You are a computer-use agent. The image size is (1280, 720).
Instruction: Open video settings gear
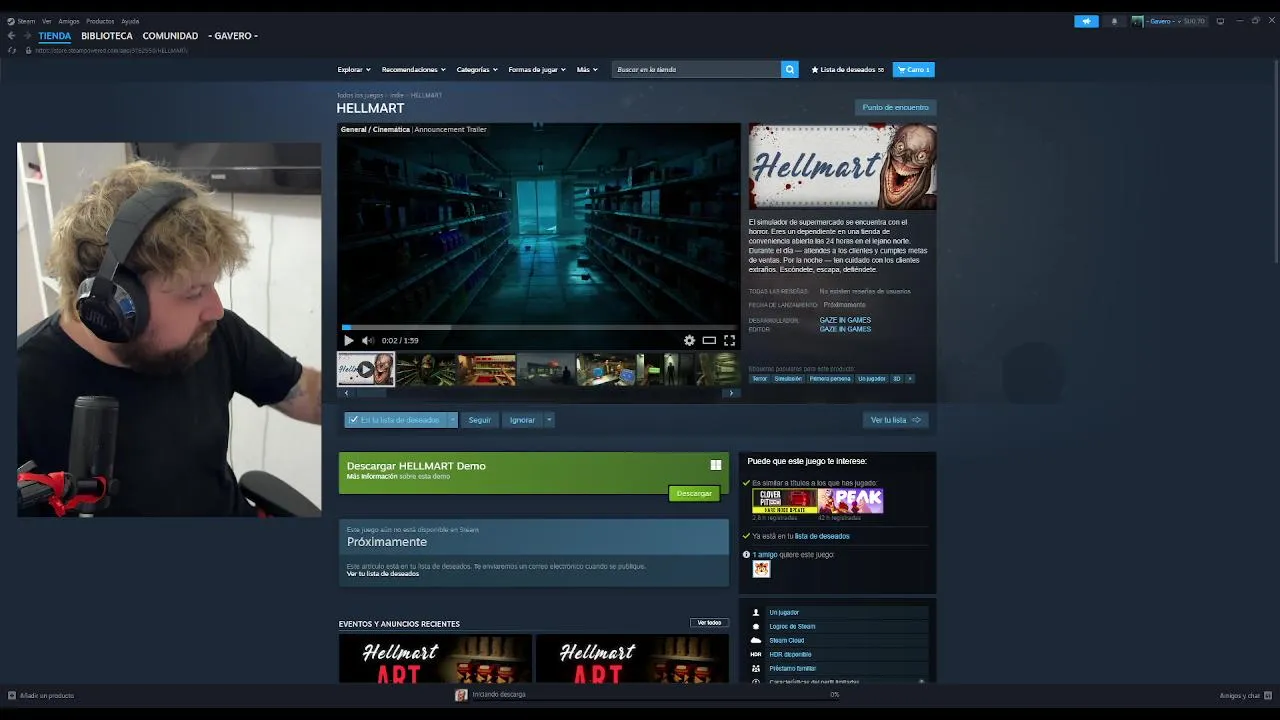(689, 341)
